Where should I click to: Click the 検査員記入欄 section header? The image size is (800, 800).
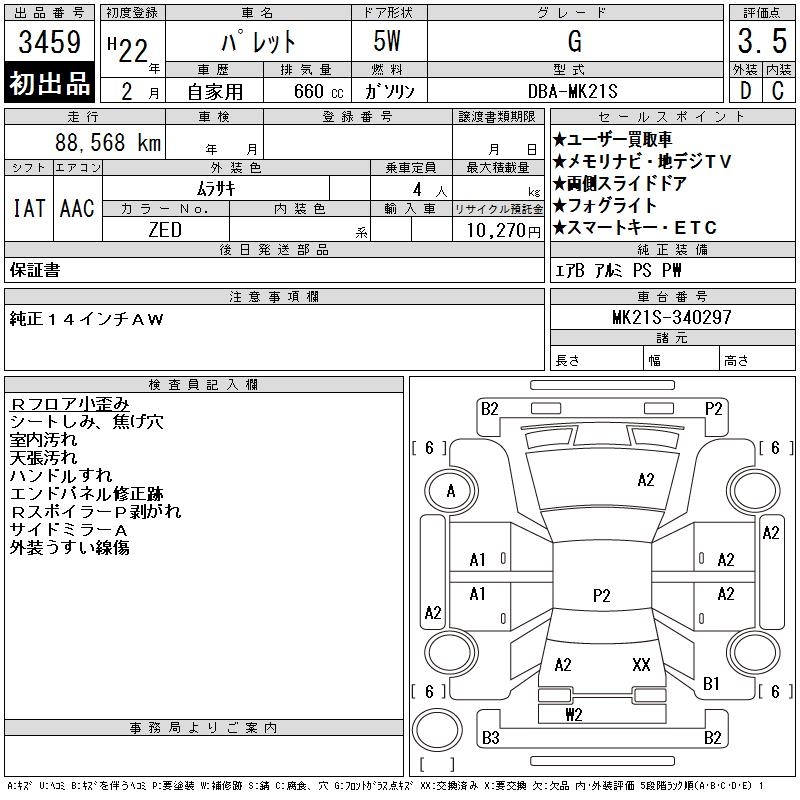tap(204, 385)
